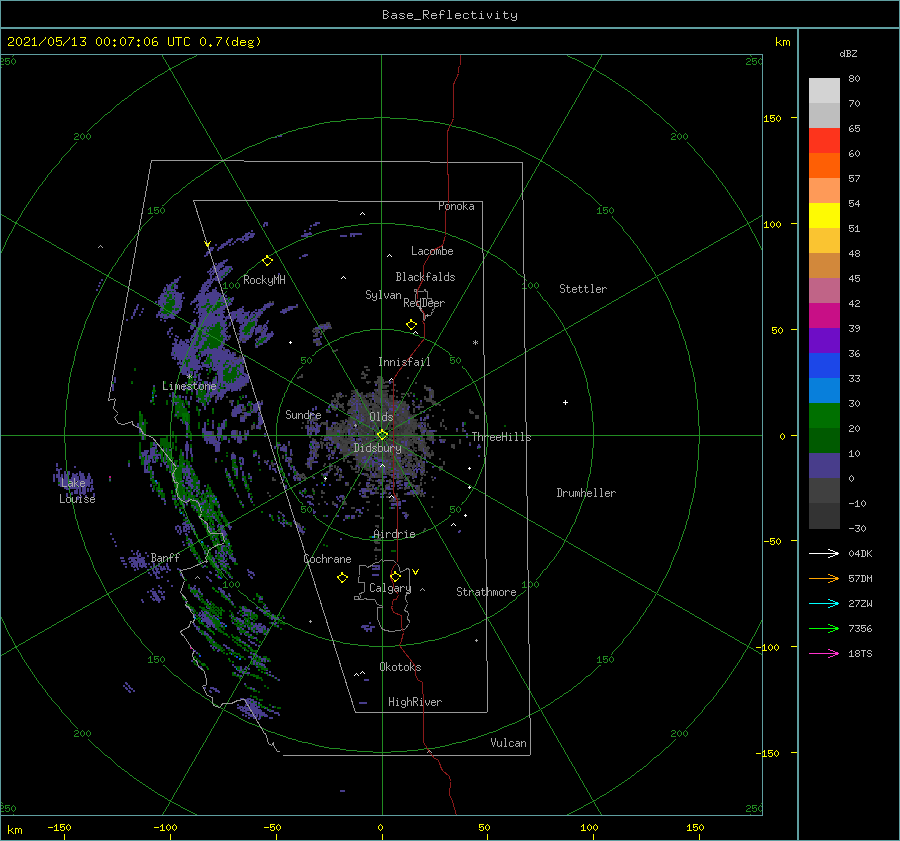
Task: Click the RedDeer city label
Action: (424, 303)
